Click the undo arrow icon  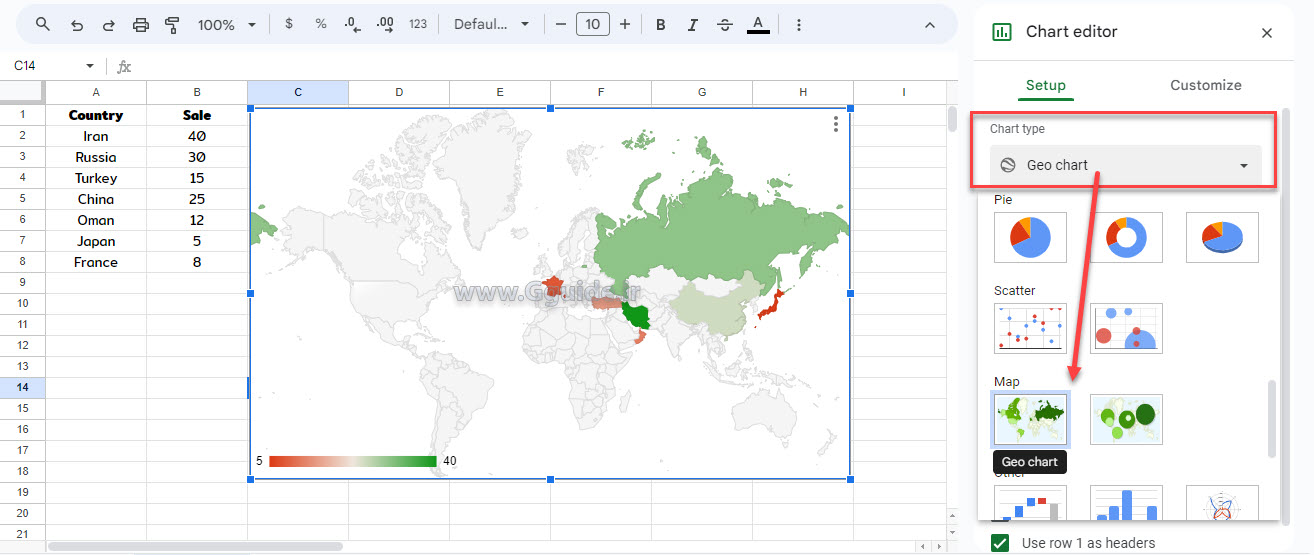[x=77, y=24]
